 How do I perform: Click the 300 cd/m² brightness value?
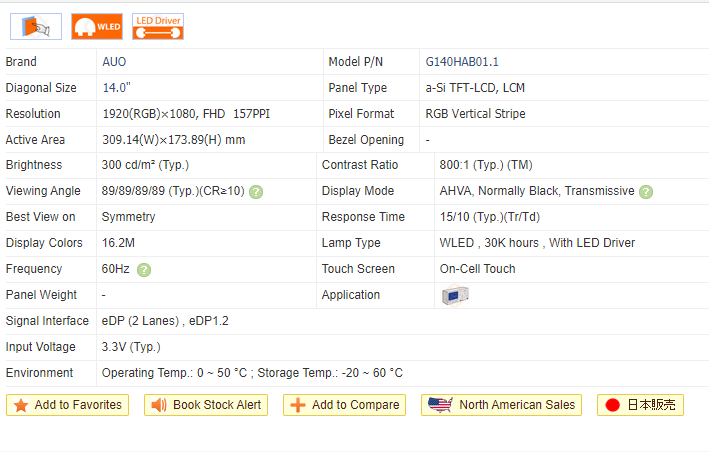click(x=145, y=165)
